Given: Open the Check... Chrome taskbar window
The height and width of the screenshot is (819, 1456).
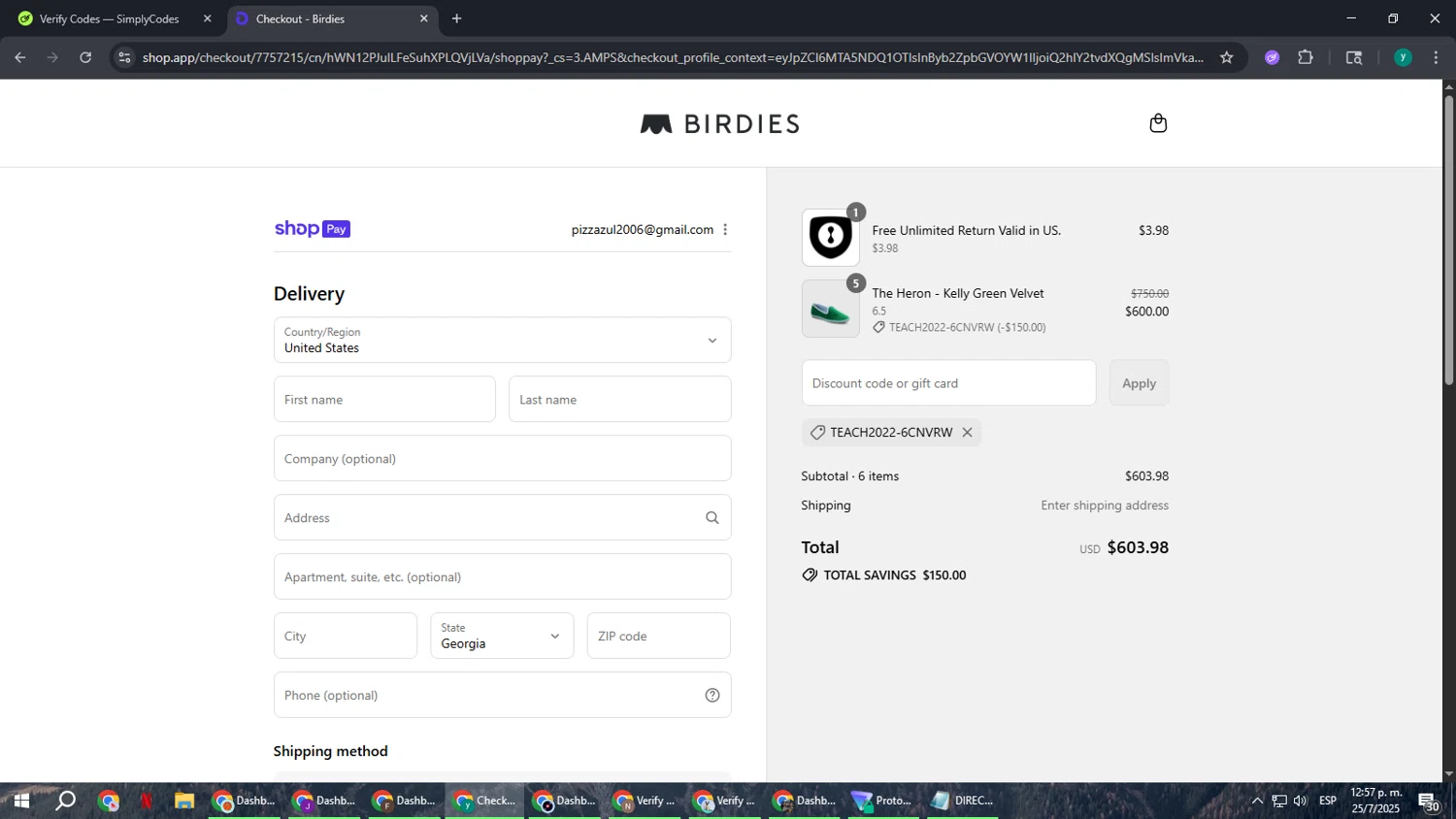Looking at the screenshot, I should (x=485, y=801).
